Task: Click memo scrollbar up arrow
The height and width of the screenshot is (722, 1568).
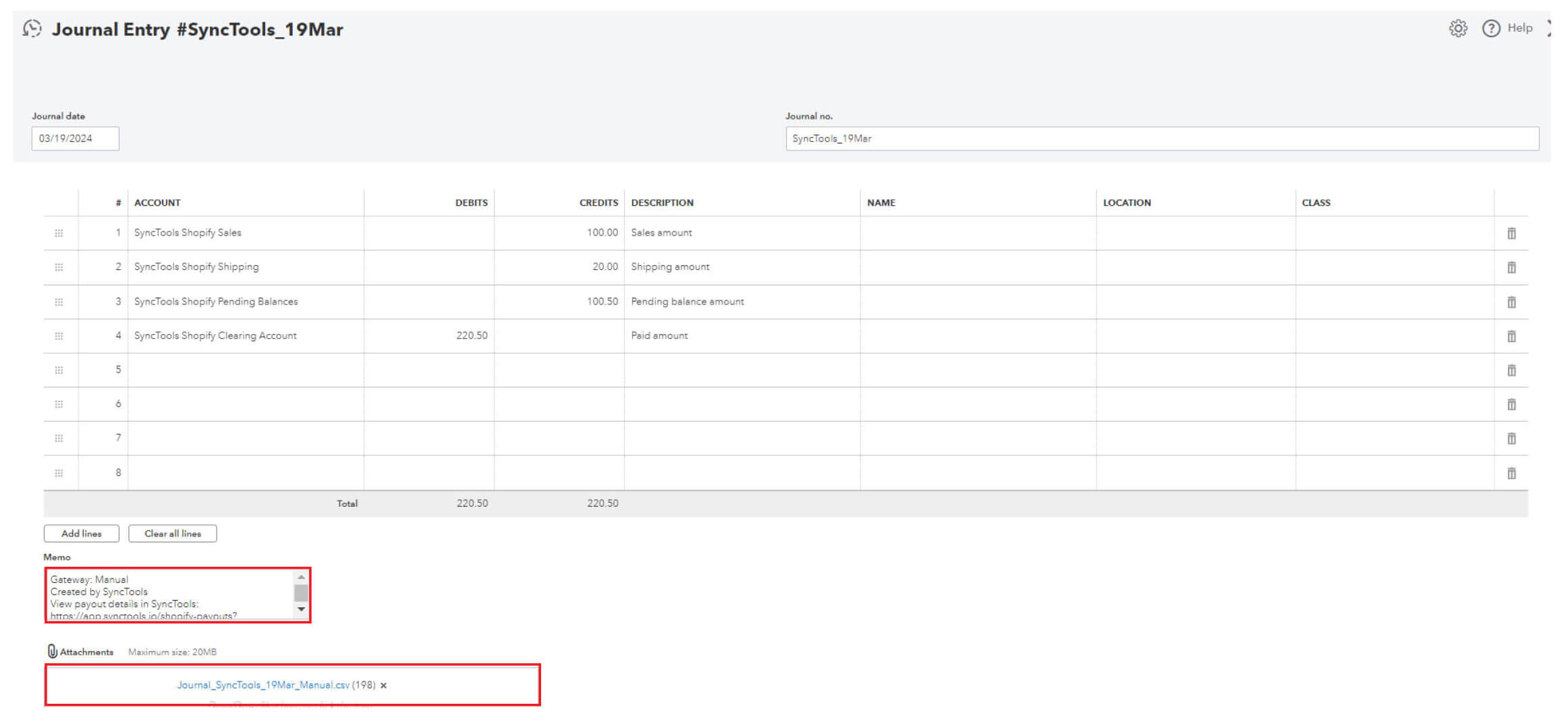Action: click(301, 578)
